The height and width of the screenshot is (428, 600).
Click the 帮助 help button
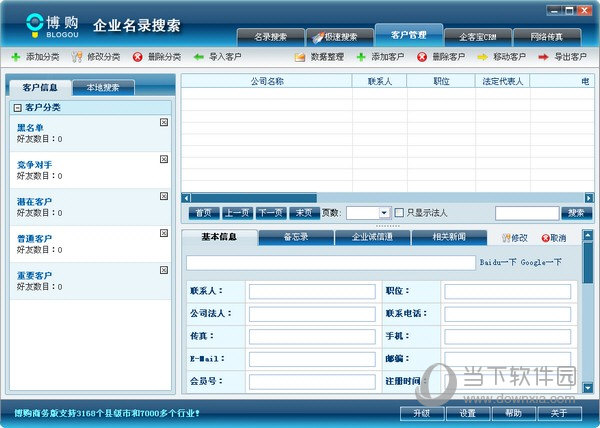pos(514,413)
